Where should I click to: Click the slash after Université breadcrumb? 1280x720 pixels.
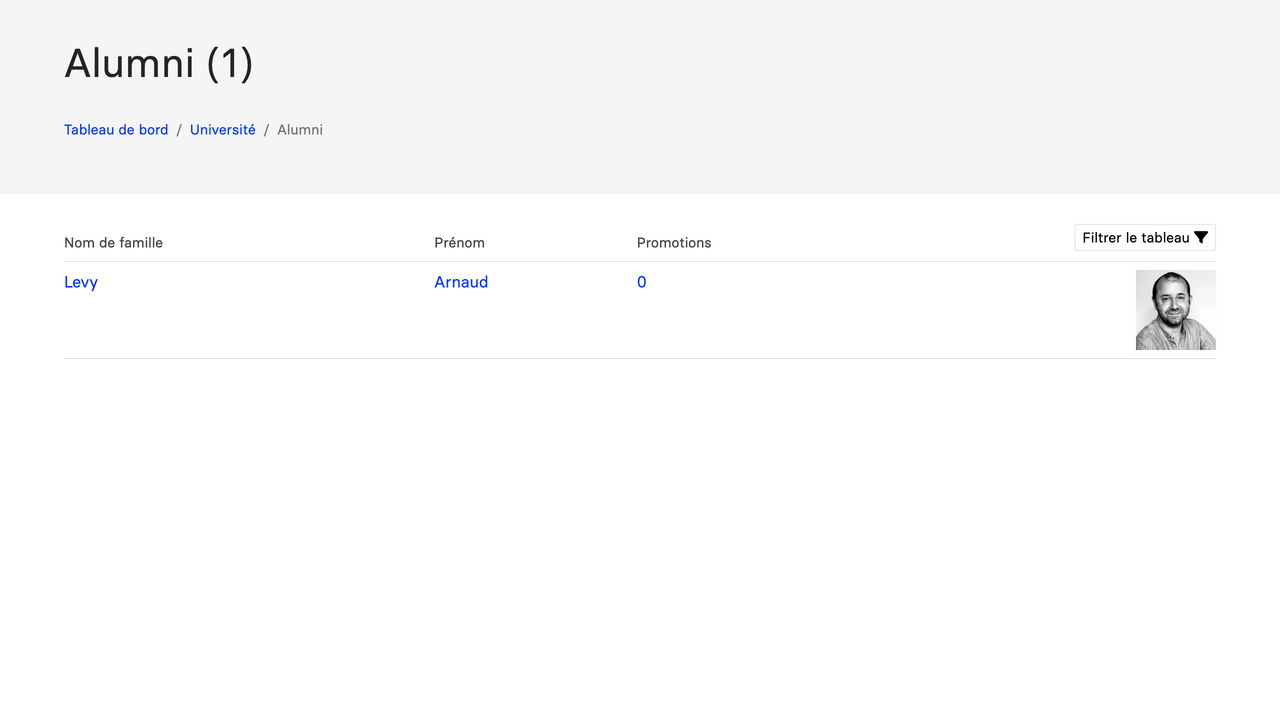(x=267, y=130)
